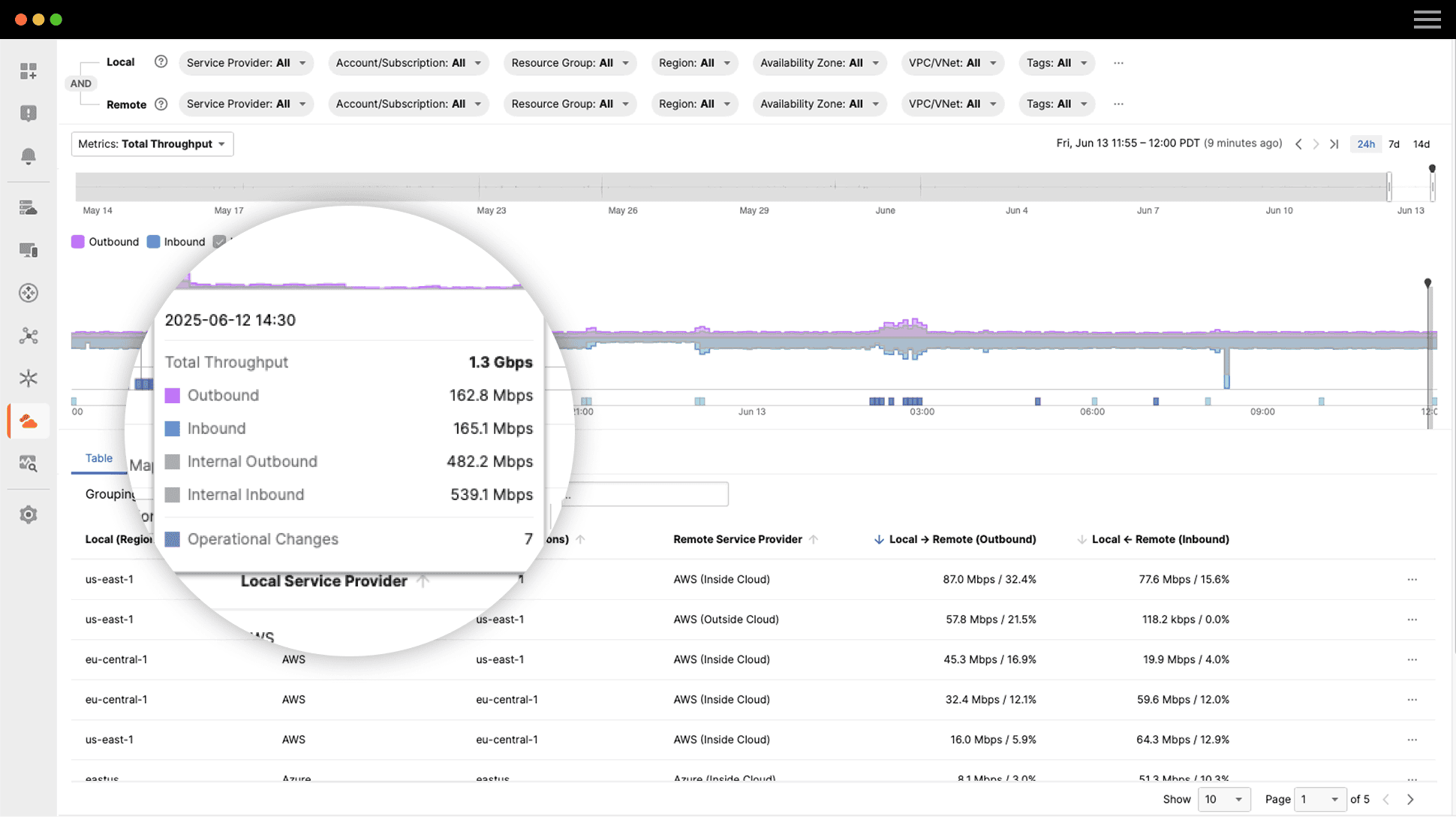
Task: Open the dashboards grid icon in sidebar
Action: [29, 71]
